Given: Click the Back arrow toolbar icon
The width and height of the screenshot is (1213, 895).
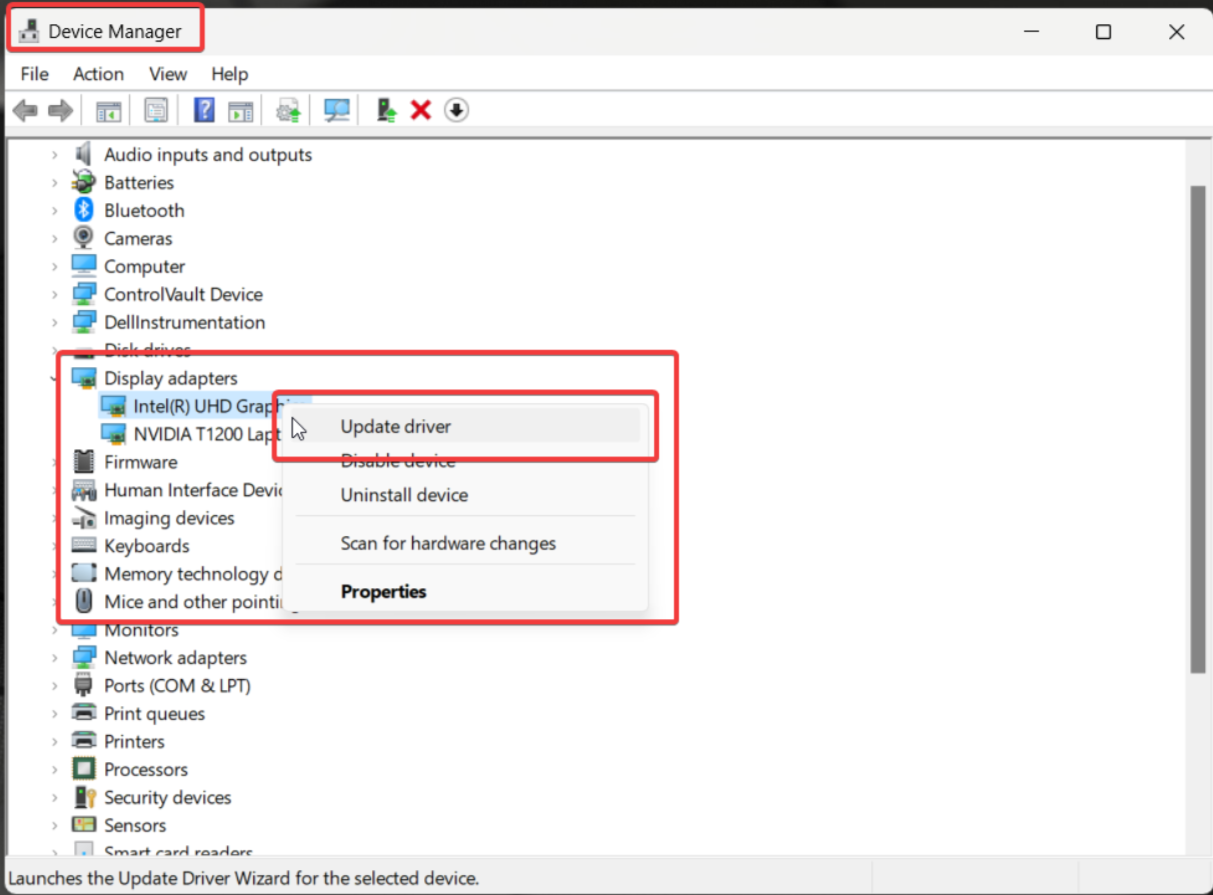Looking at the screenshot, I should pos(25,110).
